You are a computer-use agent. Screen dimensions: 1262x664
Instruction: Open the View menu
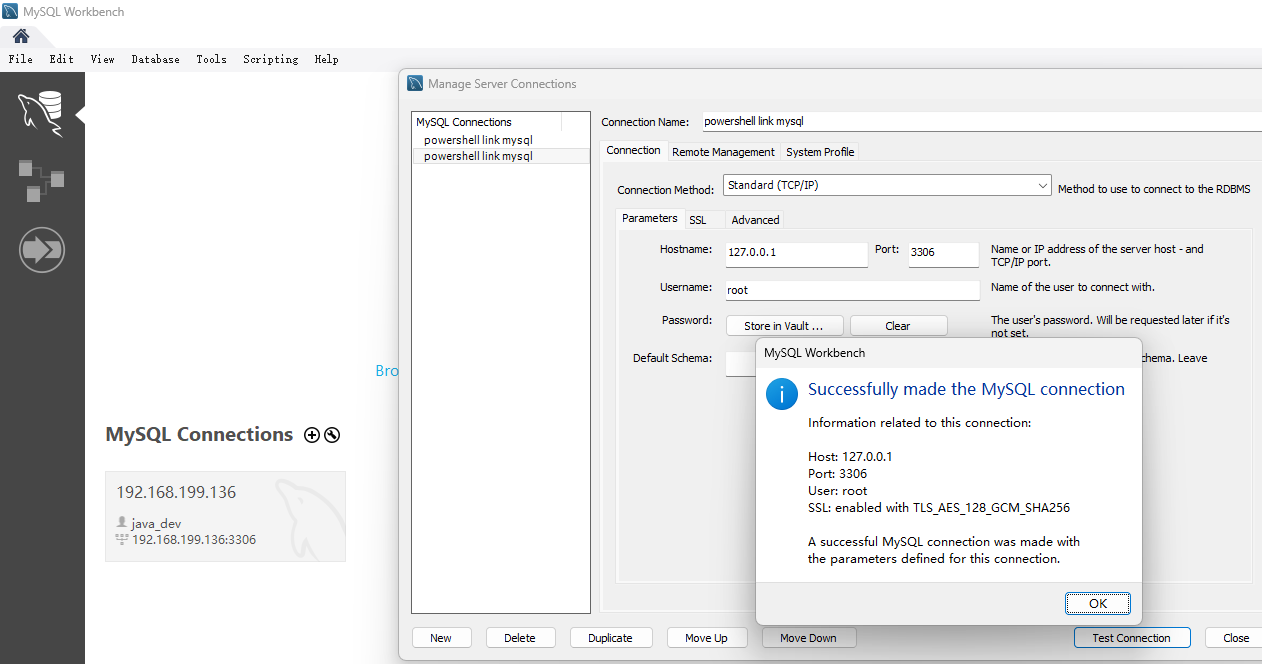[x=103, y=59]
